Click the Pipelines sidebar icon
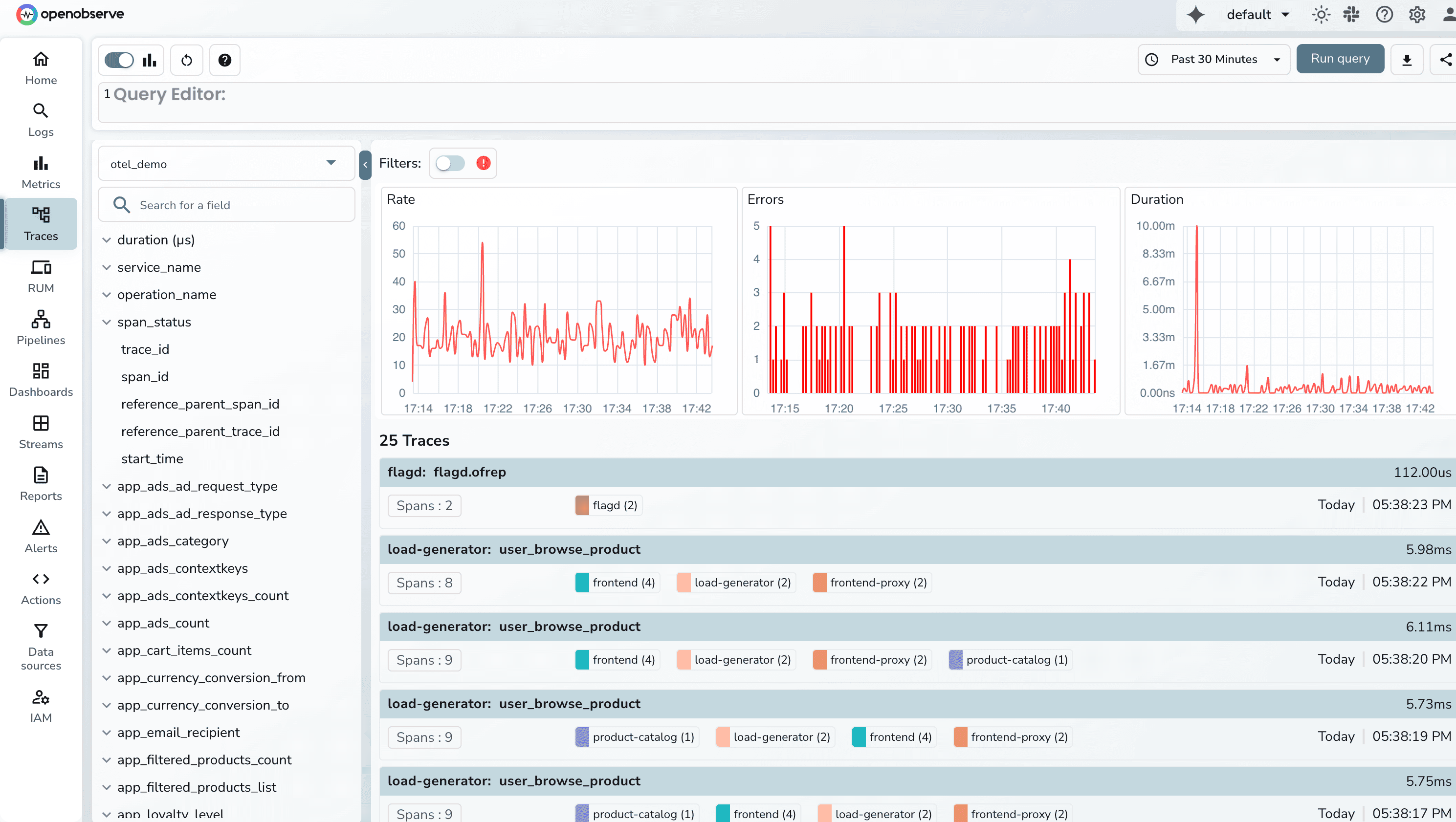Screen dimensions: 1456x822 click(x=40, y=319)
